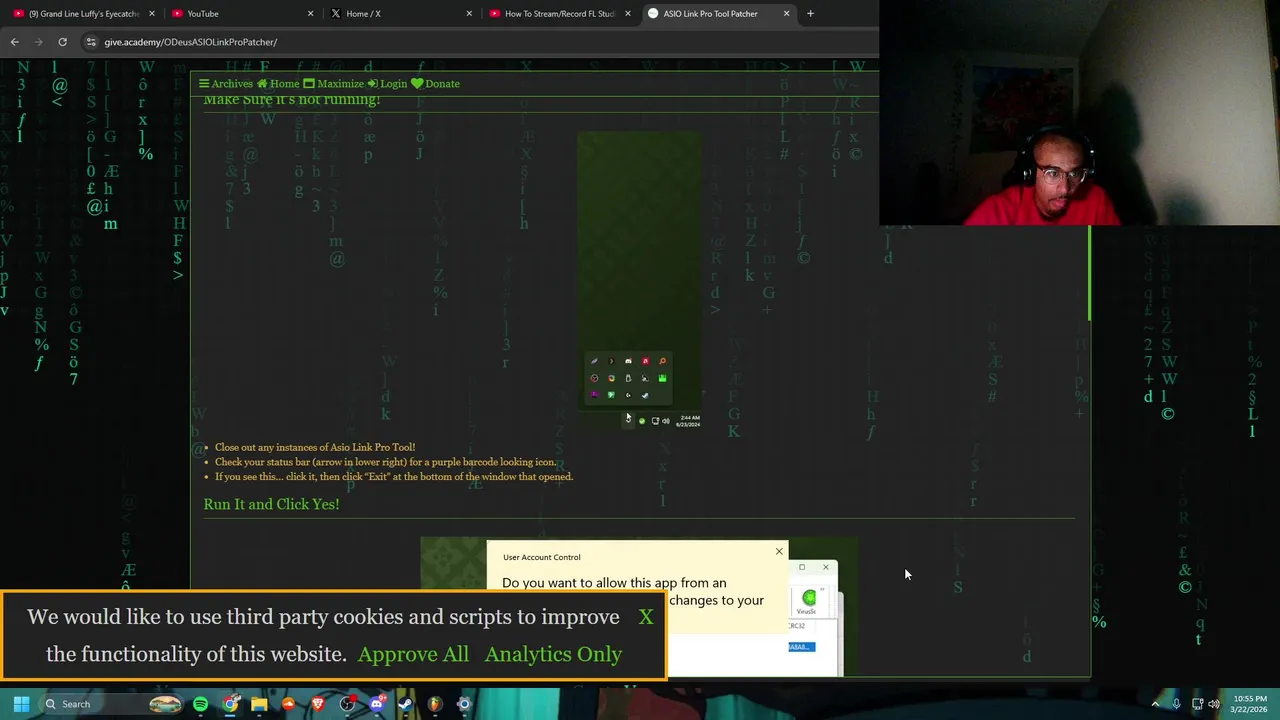The image size is (1280, 720).
Task: Go back in browser history
Action: pos(14,42)
